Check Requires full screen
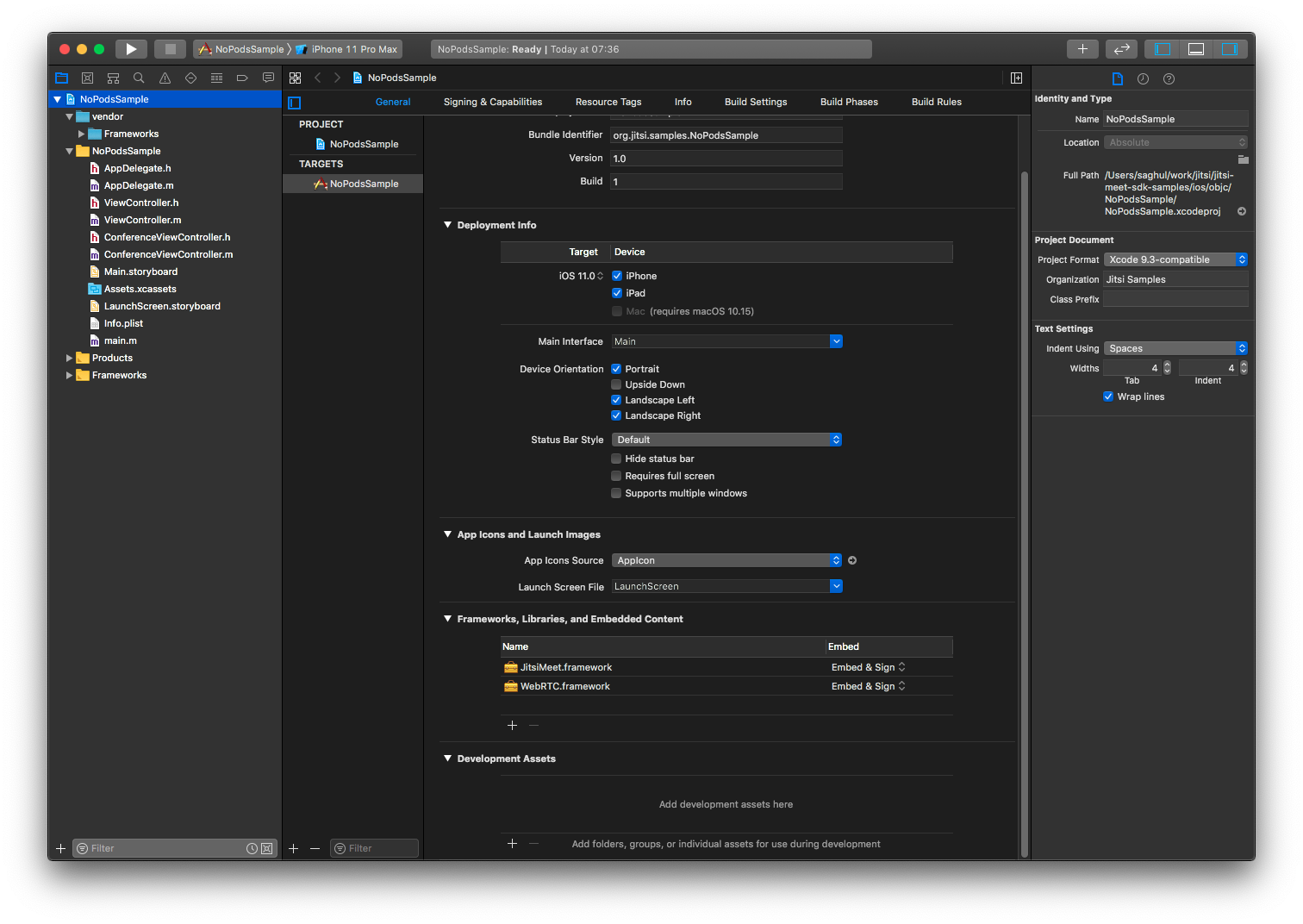 pyautogui.click(x=616, y=476)
